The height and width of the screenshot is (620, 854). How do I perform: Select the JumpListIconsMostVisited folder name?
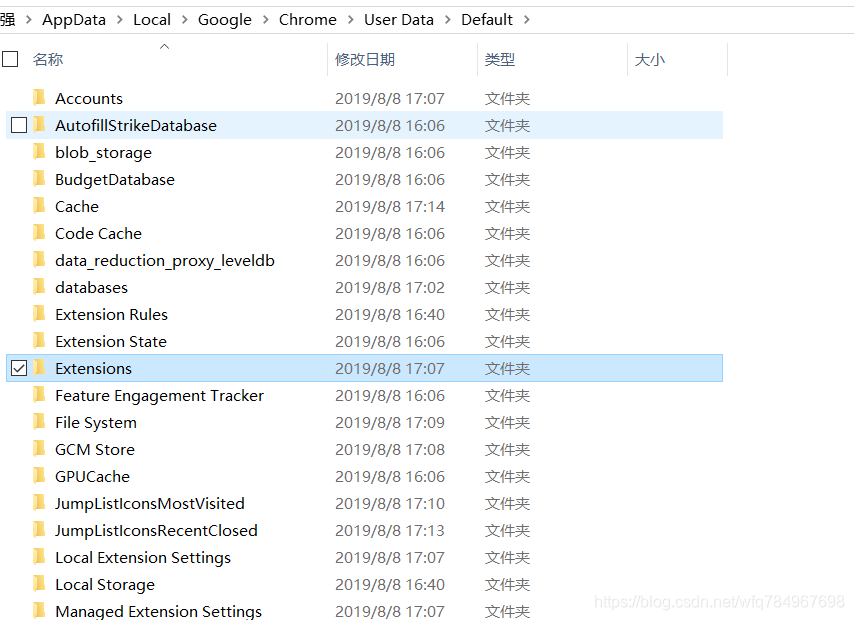(150, 504)
